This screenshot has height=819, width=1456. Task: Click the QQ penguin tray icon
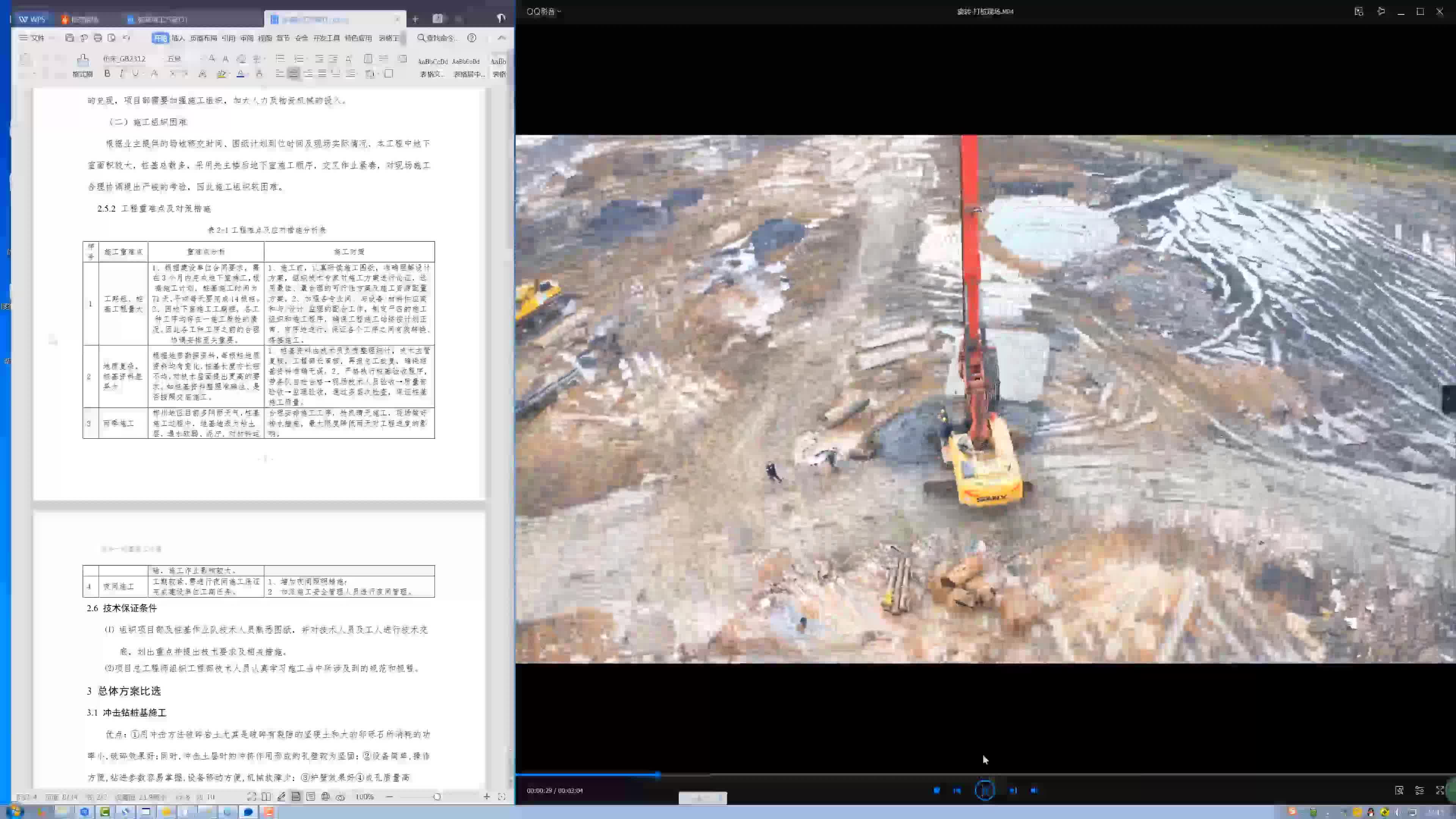pos(1371,812)
